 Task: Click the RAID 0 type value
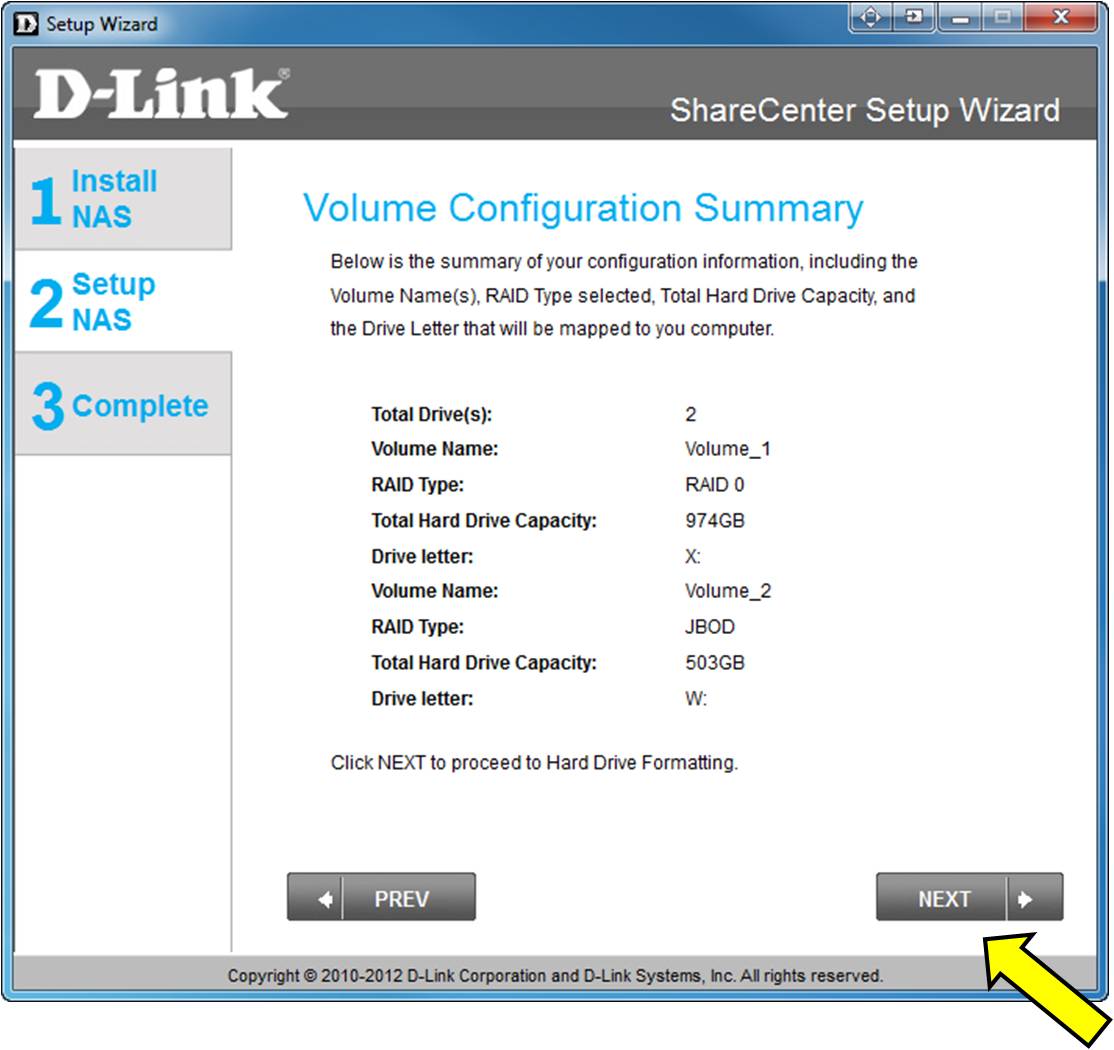[x=714, y=485]
